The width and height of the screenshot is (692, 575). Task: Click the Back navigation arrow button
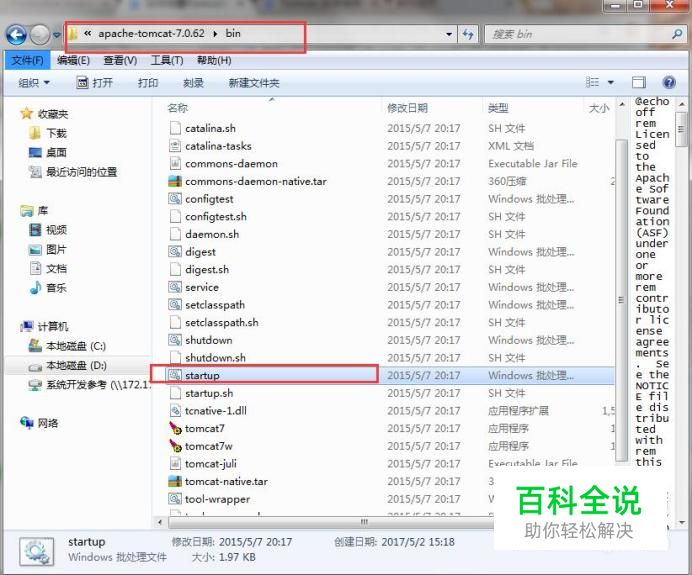[x=16, y=35]
